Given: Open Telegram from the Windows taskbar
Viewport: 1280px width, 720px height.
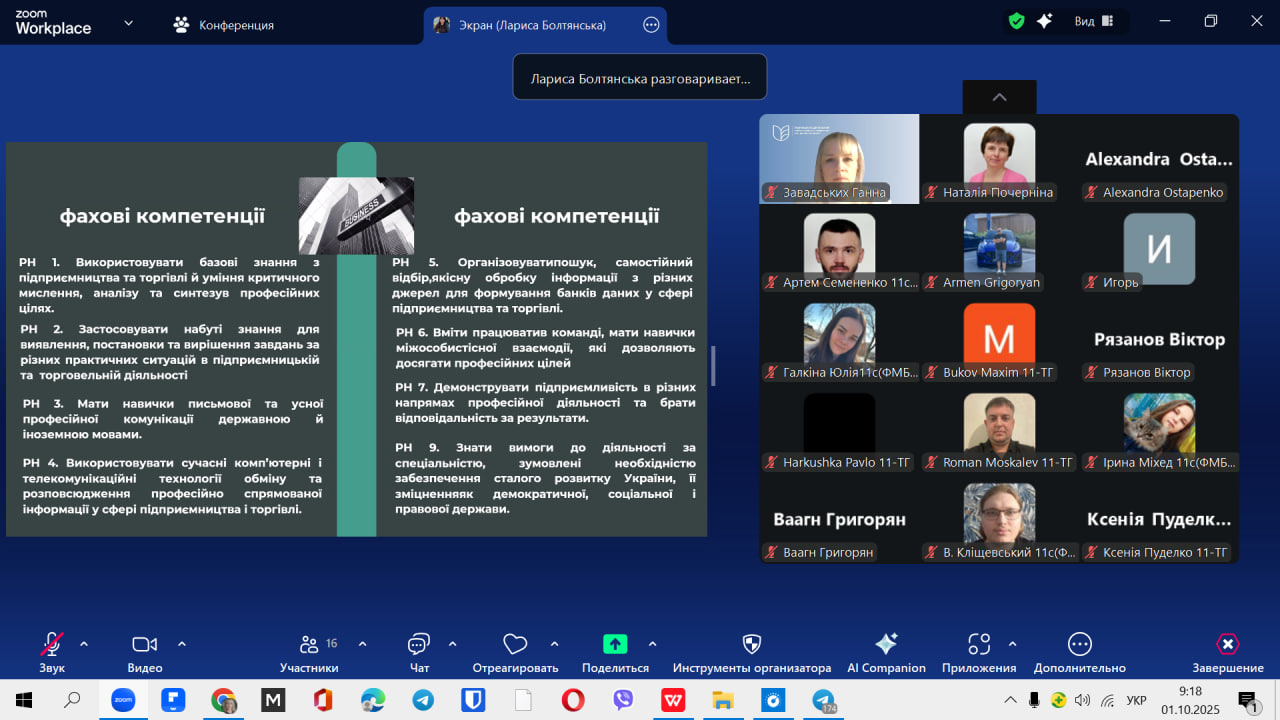Looking at the screenshot, I should (423, 700).
